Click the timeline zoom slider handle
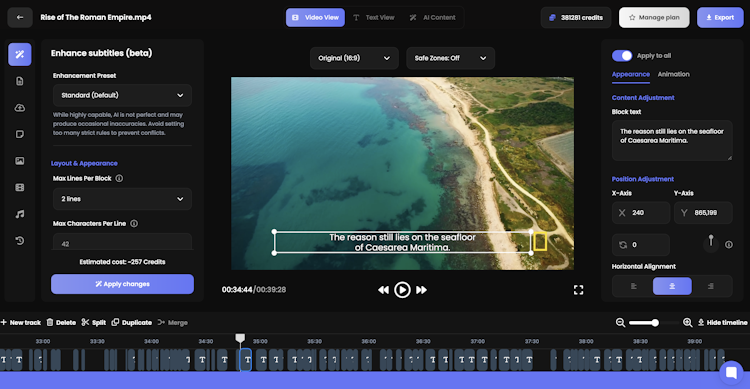The image size is (750, 389). 655,323
